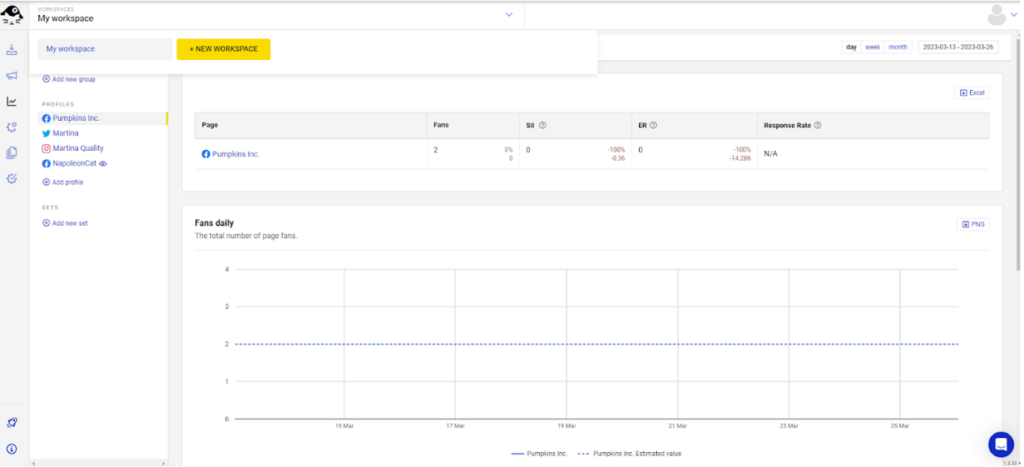Click the + NEW WORKSPACE button
The height and width of the screenshot is (467, 1024).
pyautogui.click(x=223, y=49)
